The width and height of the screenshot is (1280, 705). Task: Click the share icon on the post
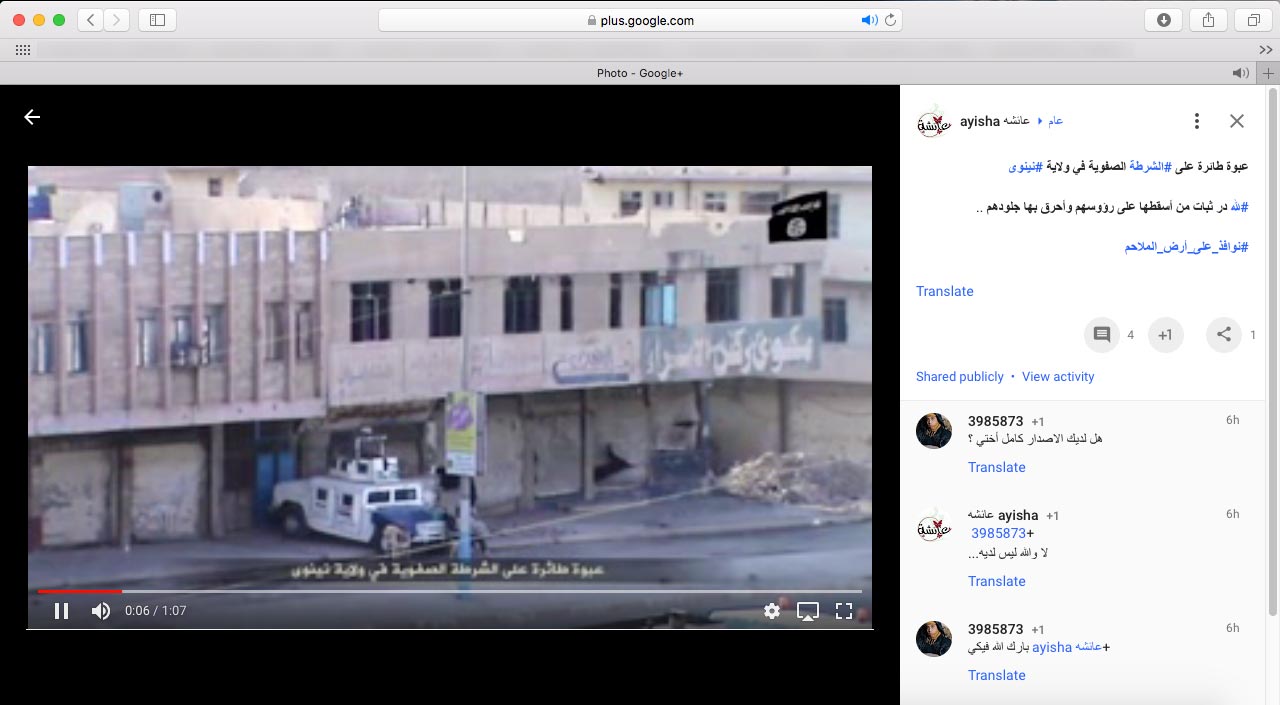pos(1224,335)
